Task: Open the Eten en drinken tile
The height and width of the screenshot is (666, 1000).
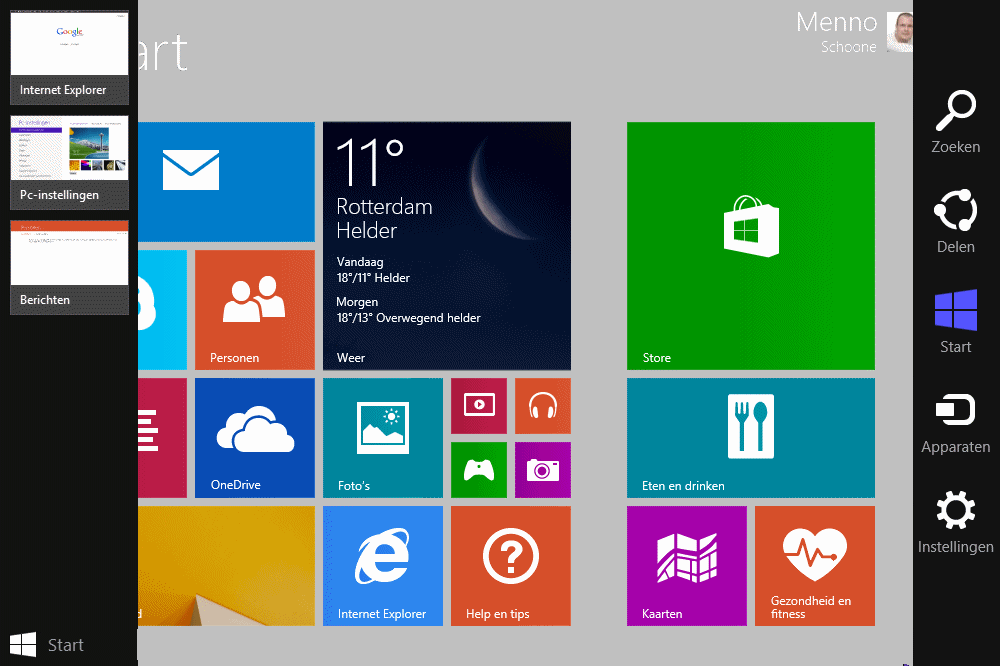Action: click(751, 438)
